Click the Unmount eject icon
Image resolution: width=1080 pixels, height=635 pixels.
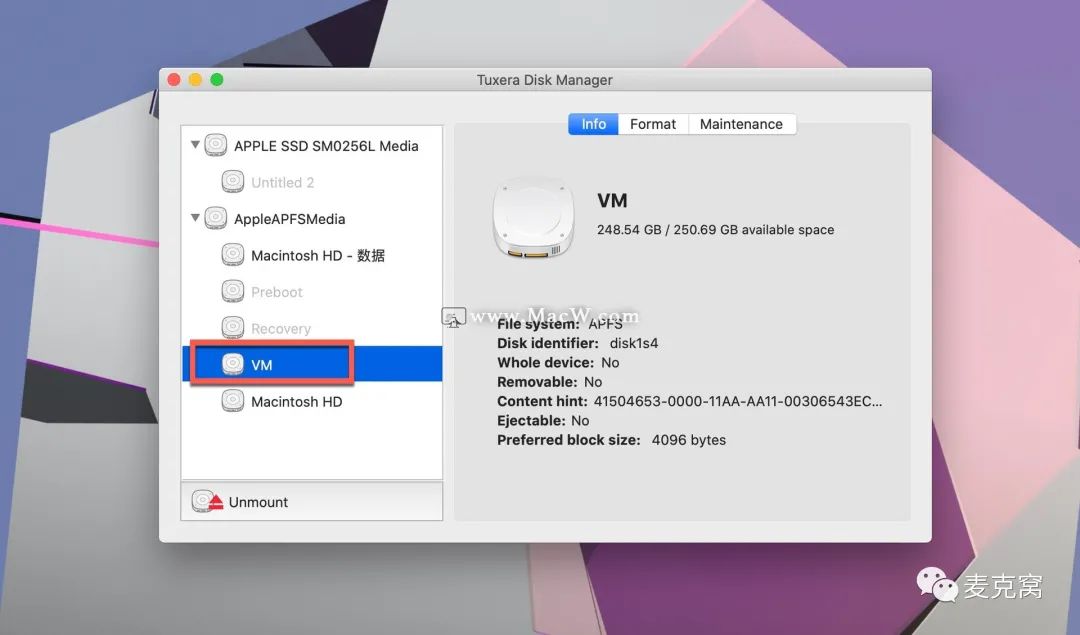207,501
